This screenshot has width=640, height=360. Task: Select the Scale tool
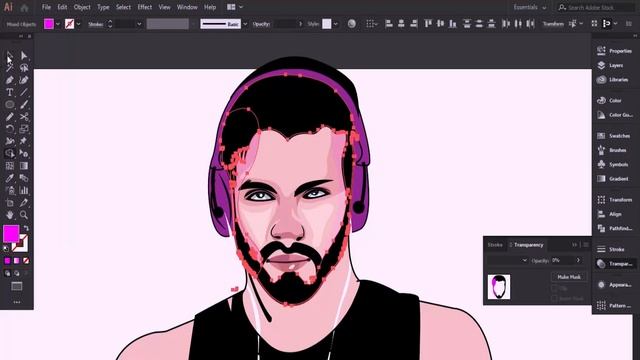click(24, 129)
